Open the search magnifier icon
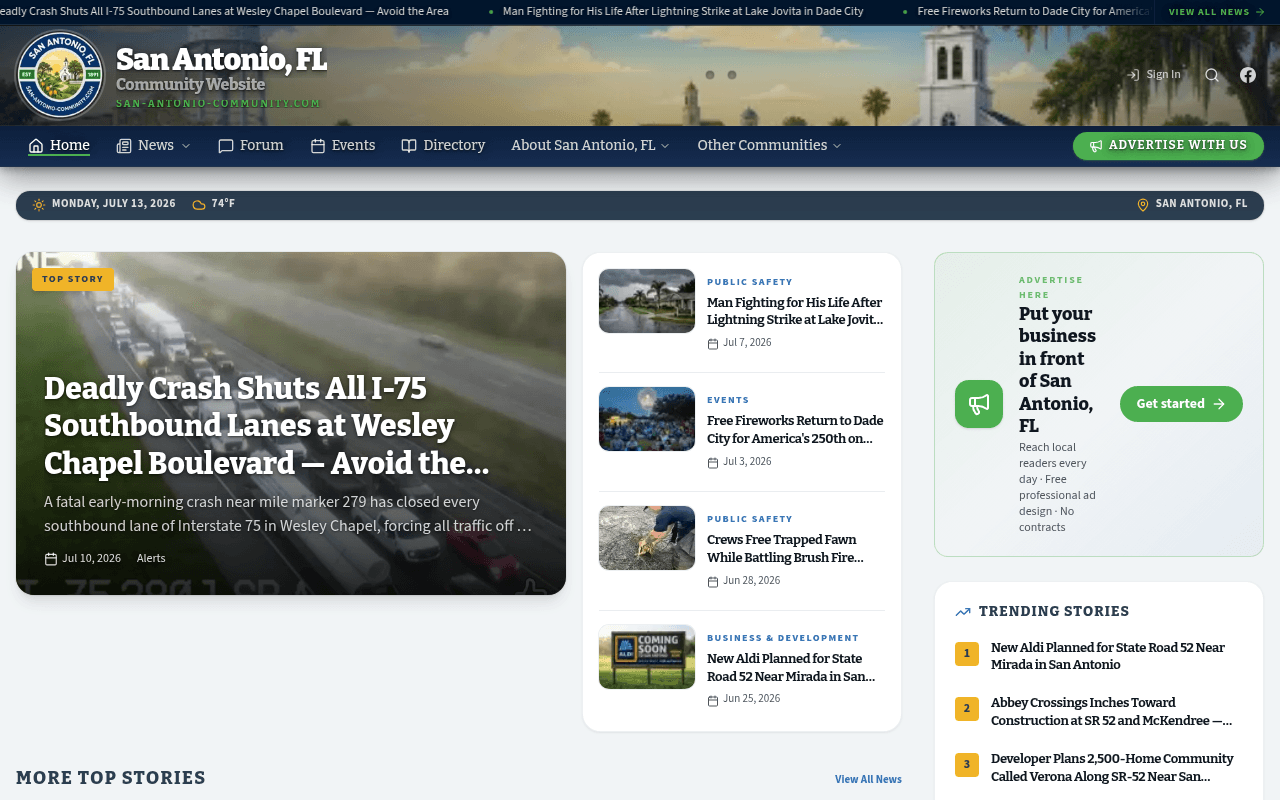The width and height of the screenshot is (1280, 800). tap(1212, 75)
